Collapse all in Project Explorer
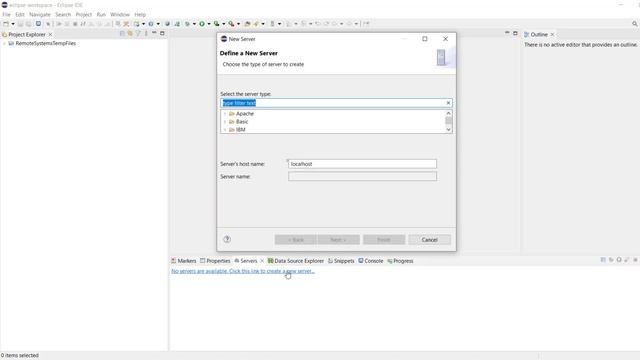640x360 pixels. click(122, 33)
